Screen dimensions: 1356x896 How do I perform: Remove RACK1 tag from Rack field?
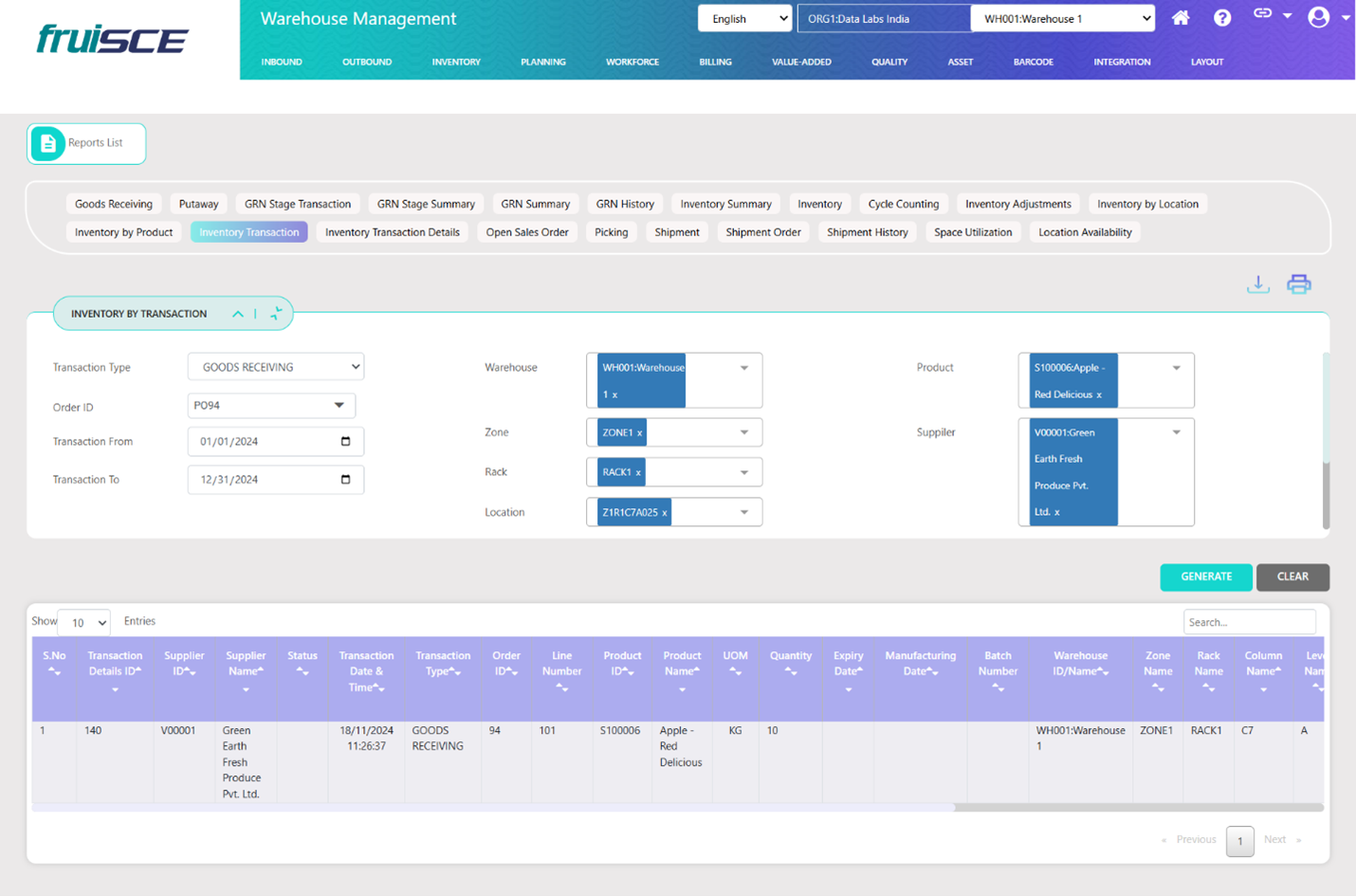(x=638, y=472)
